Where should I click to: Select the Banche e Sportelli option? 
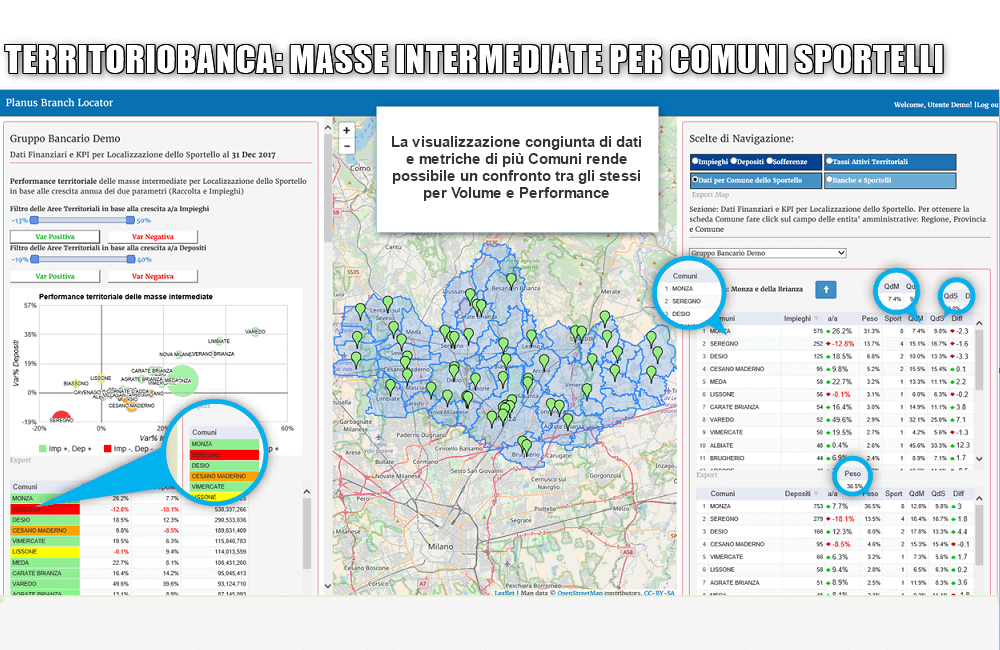coord(890,181)
